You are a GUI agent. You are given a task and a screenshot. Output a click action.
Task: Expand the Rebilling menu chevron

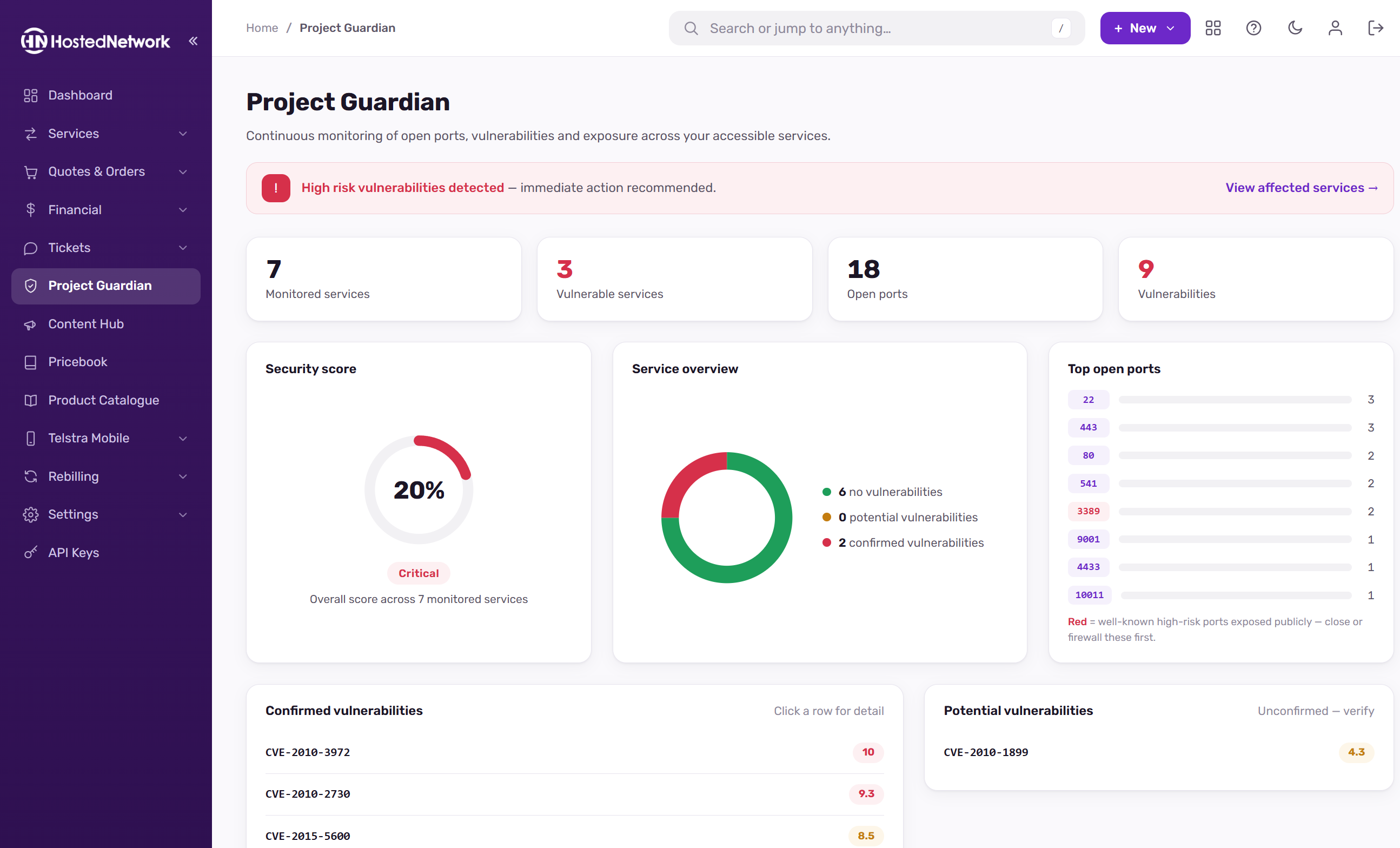point(183,476)
